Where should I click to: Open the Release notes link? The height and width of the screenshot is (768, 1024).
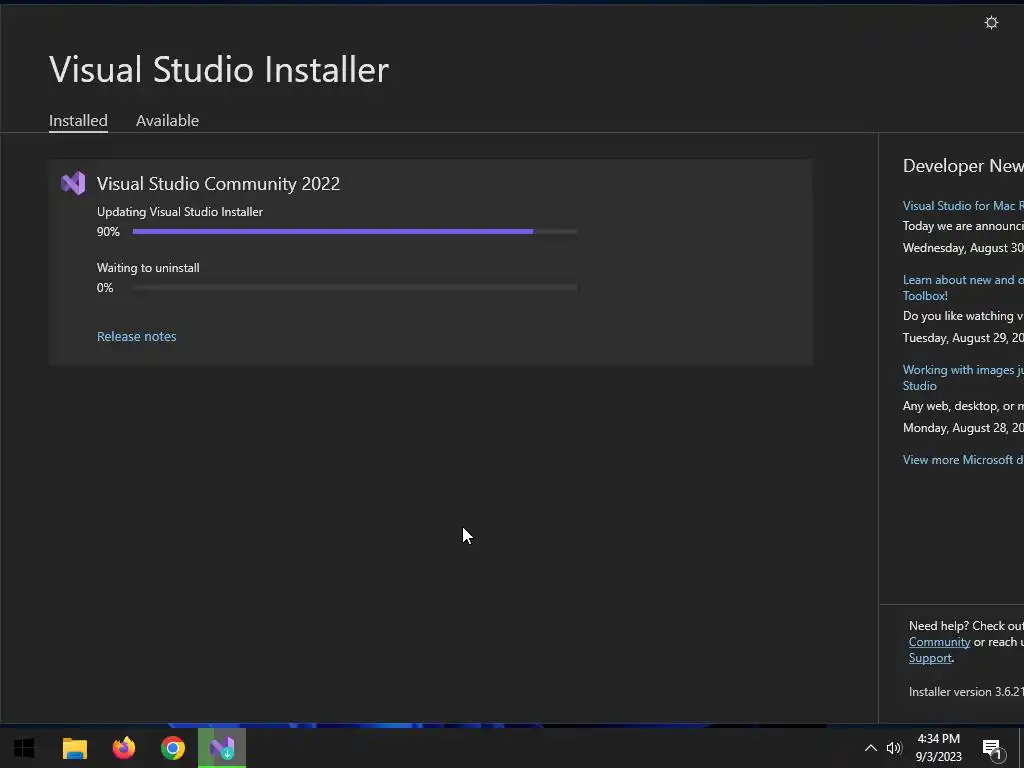coord(136,336)
